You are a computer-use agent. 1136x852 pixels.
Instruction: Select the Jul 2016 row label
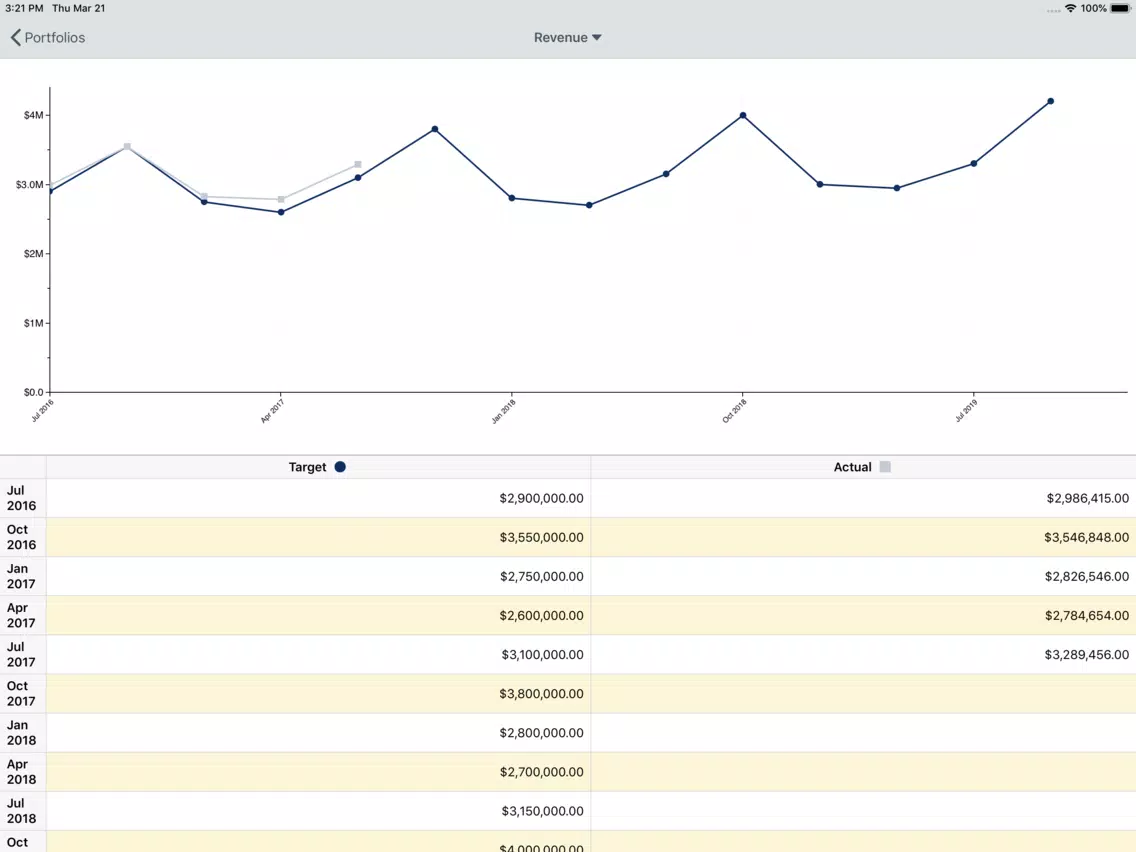(21, 498)
